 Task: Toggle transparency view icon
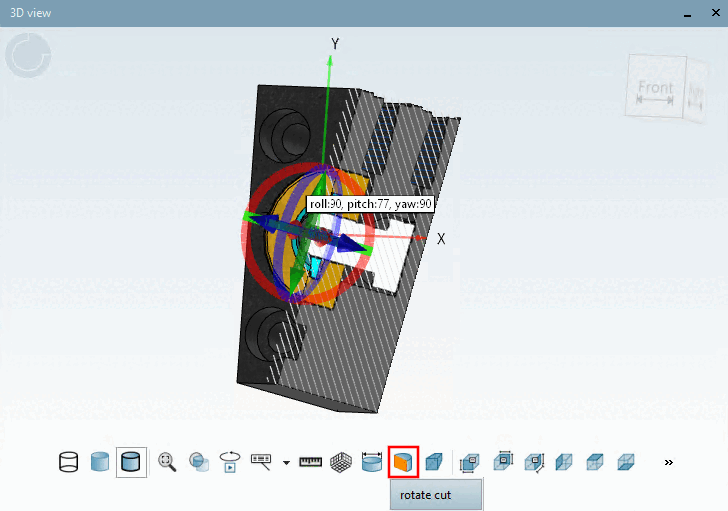199,462
